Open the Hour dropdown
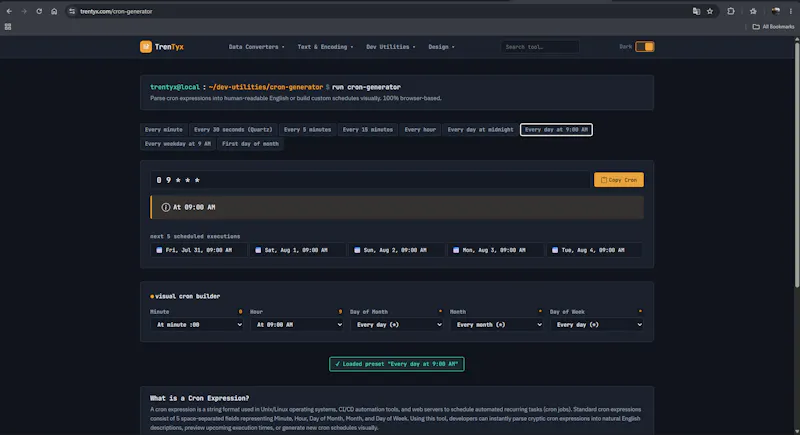The image size is (800, 435). [x=297, y=324]
